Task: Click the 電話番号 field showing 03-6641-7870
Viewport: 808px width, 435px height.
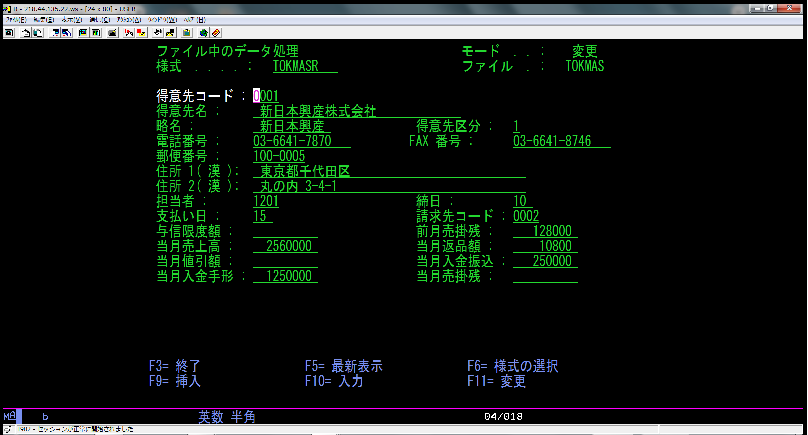Action: pyautogui.click(x=293, y=141)
